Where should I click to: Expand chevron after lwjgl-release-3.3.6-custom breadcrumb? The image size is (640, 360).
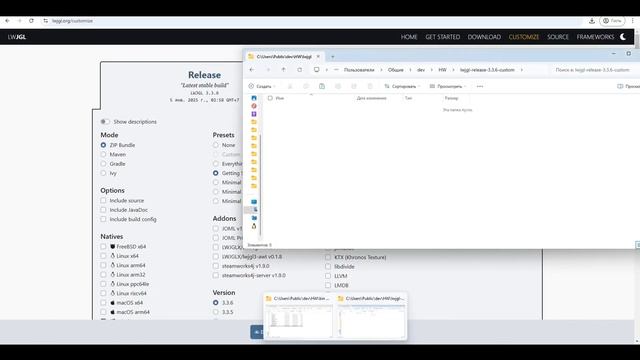(521, 70)
